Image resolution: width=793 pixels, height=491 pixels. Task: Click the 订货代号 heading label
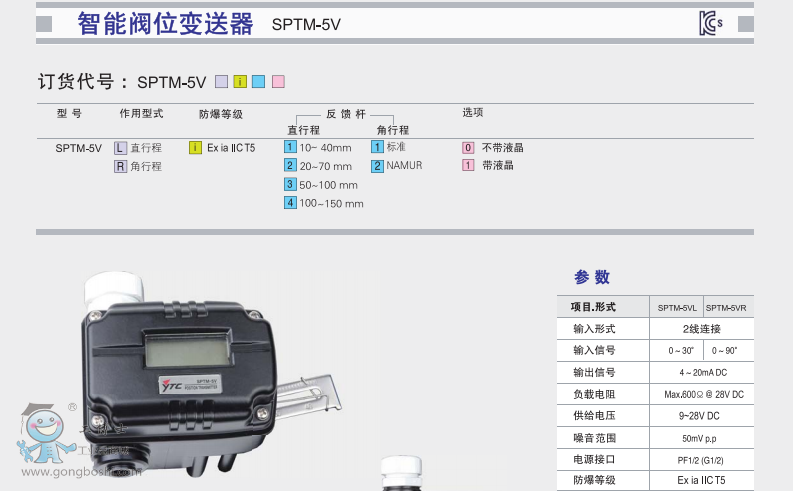tap(76, 81)
